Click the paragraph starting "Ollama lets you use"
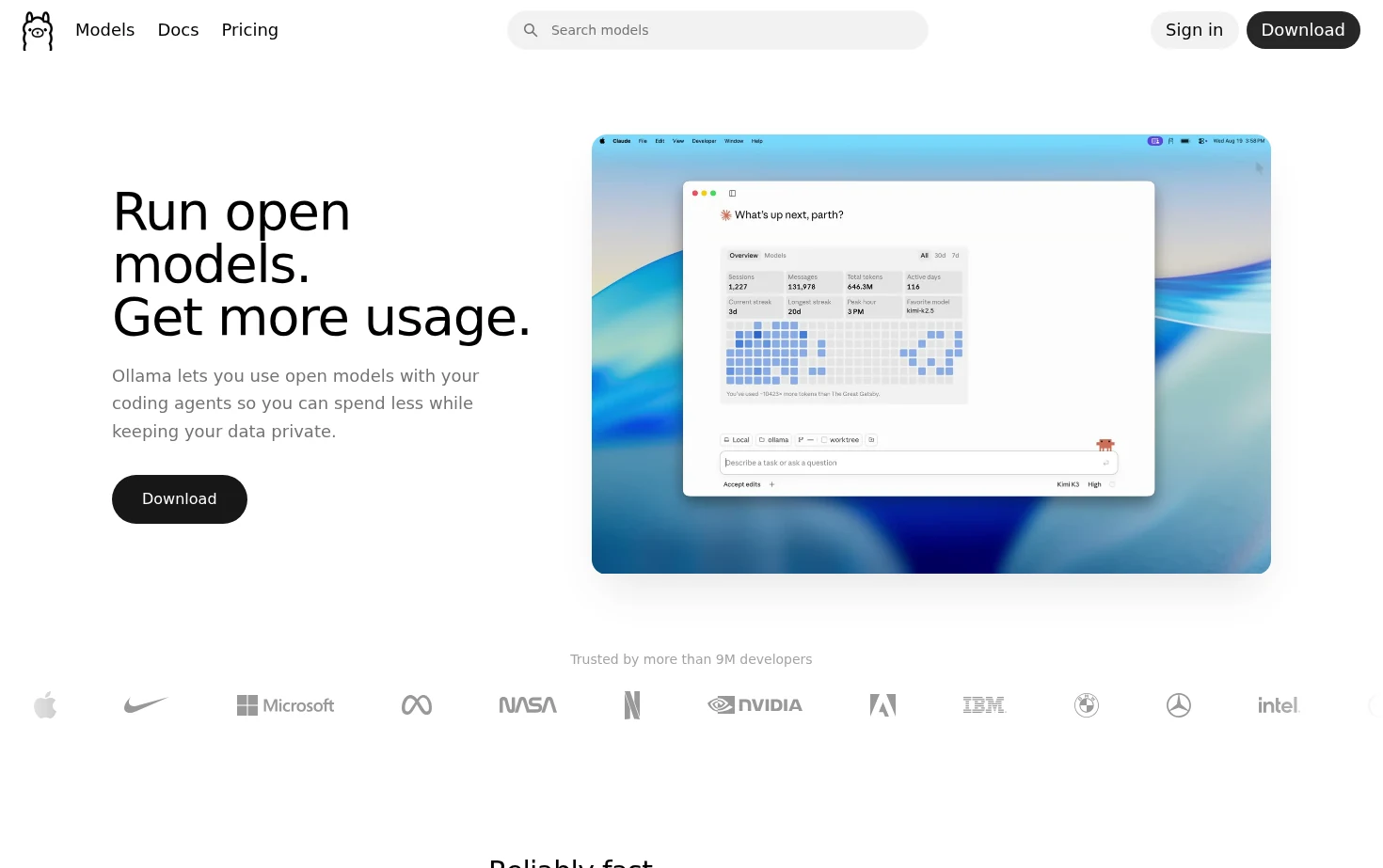The height and width of the screenshot is (868, 1383). click(295, 403)
